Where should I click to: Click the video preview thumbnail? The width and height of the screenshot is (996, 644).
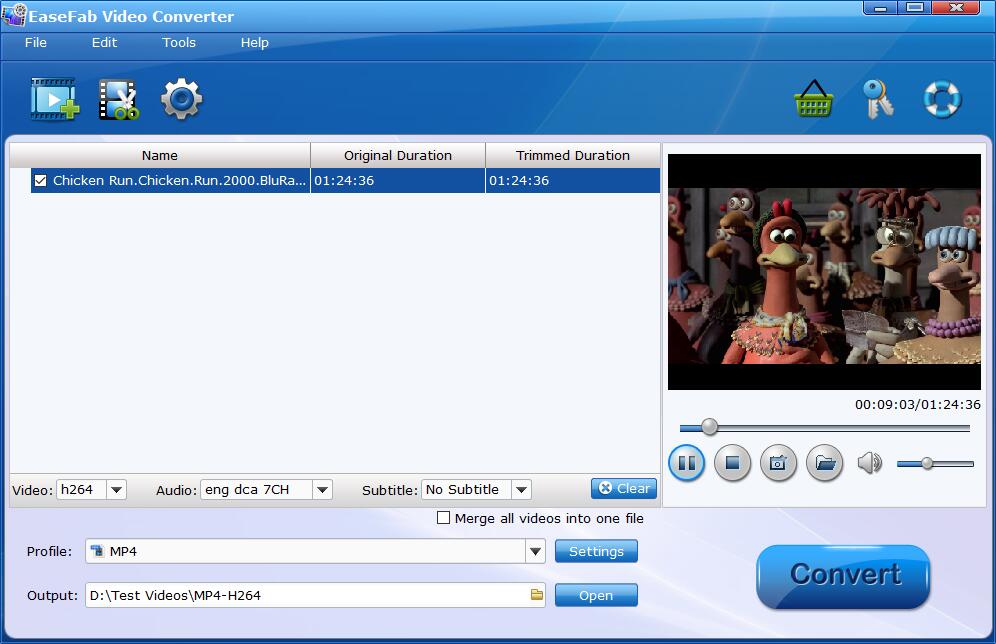tap(824, 272)
